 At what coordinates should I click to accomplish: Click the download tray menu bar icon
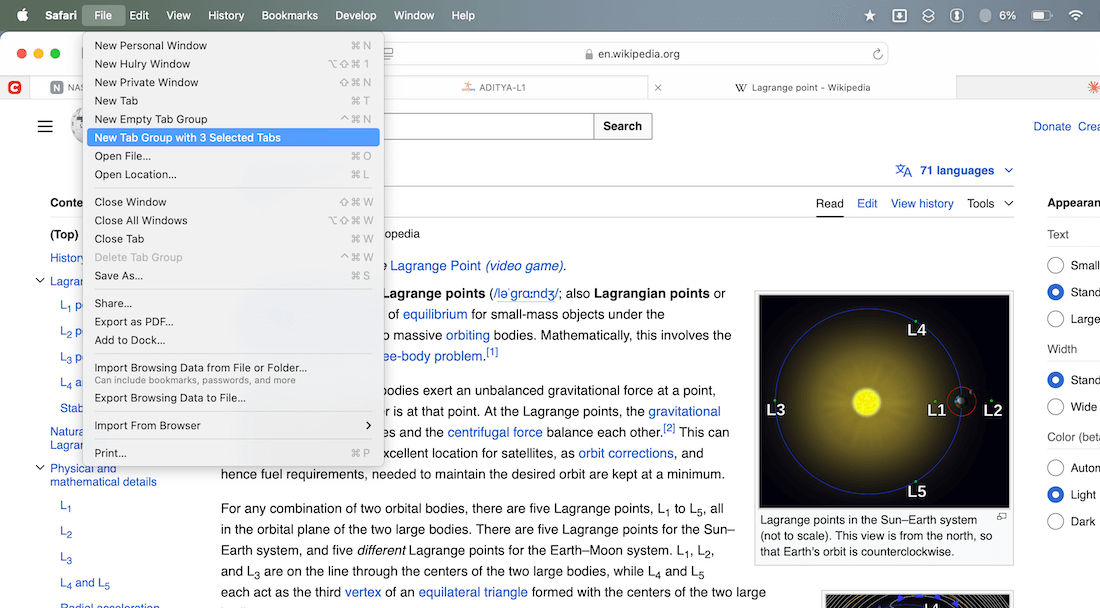(x=899, y=15)
